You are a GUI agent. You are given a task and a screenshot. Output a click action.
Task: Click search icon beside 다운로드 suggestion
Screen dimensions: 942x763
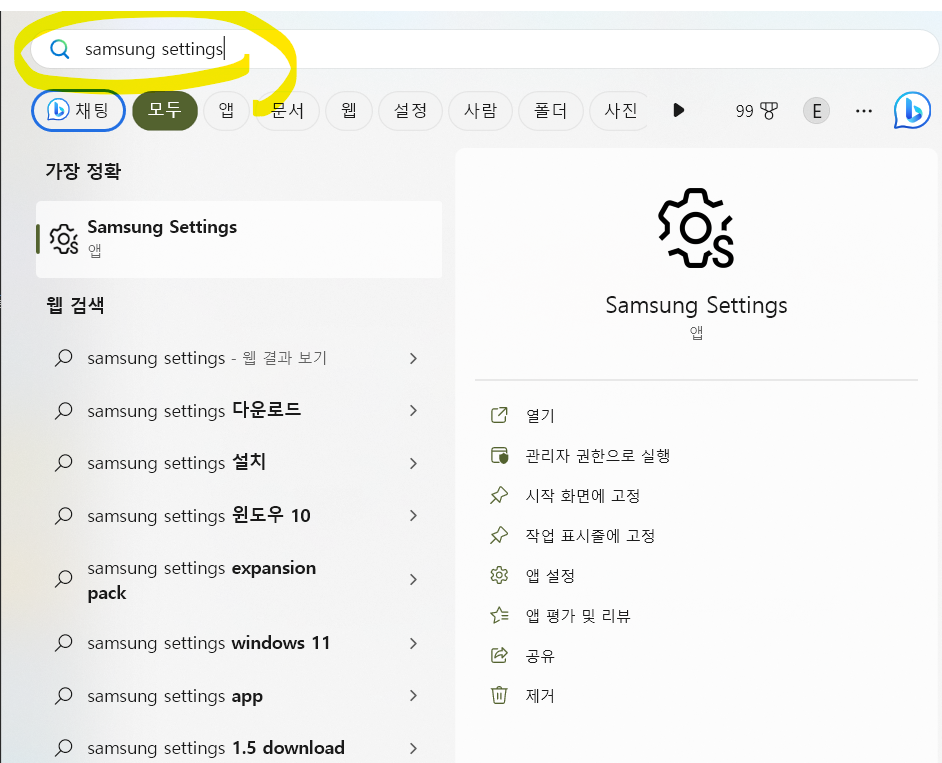click(63, 410)
